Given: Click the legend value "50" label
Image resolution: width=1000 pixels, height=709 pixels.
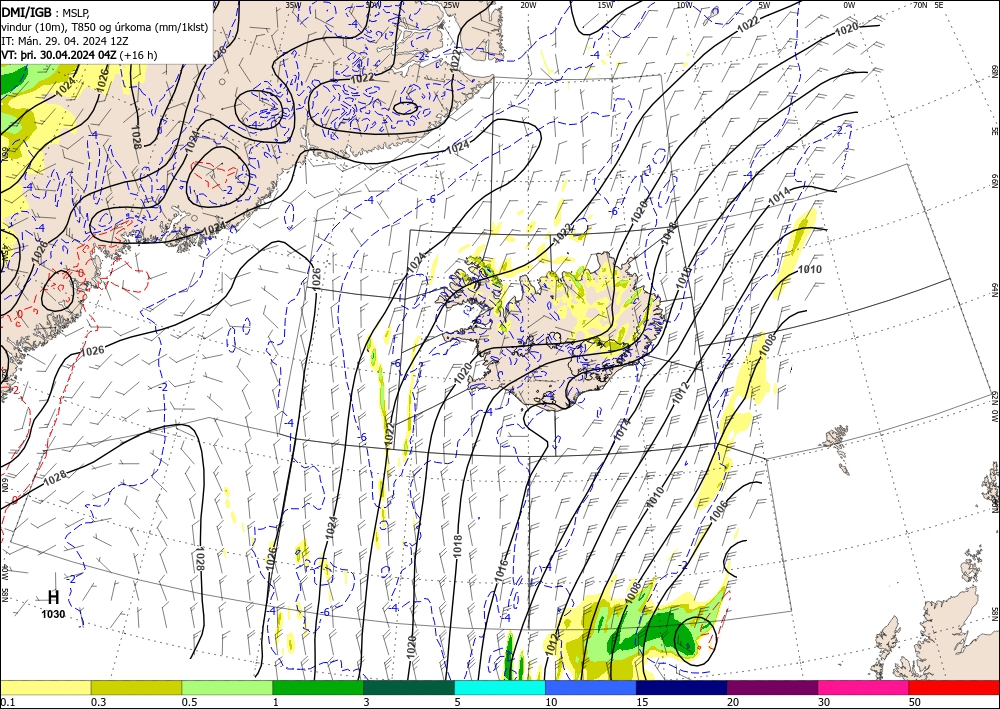Looking at the screenshot, I should [915, 702].
